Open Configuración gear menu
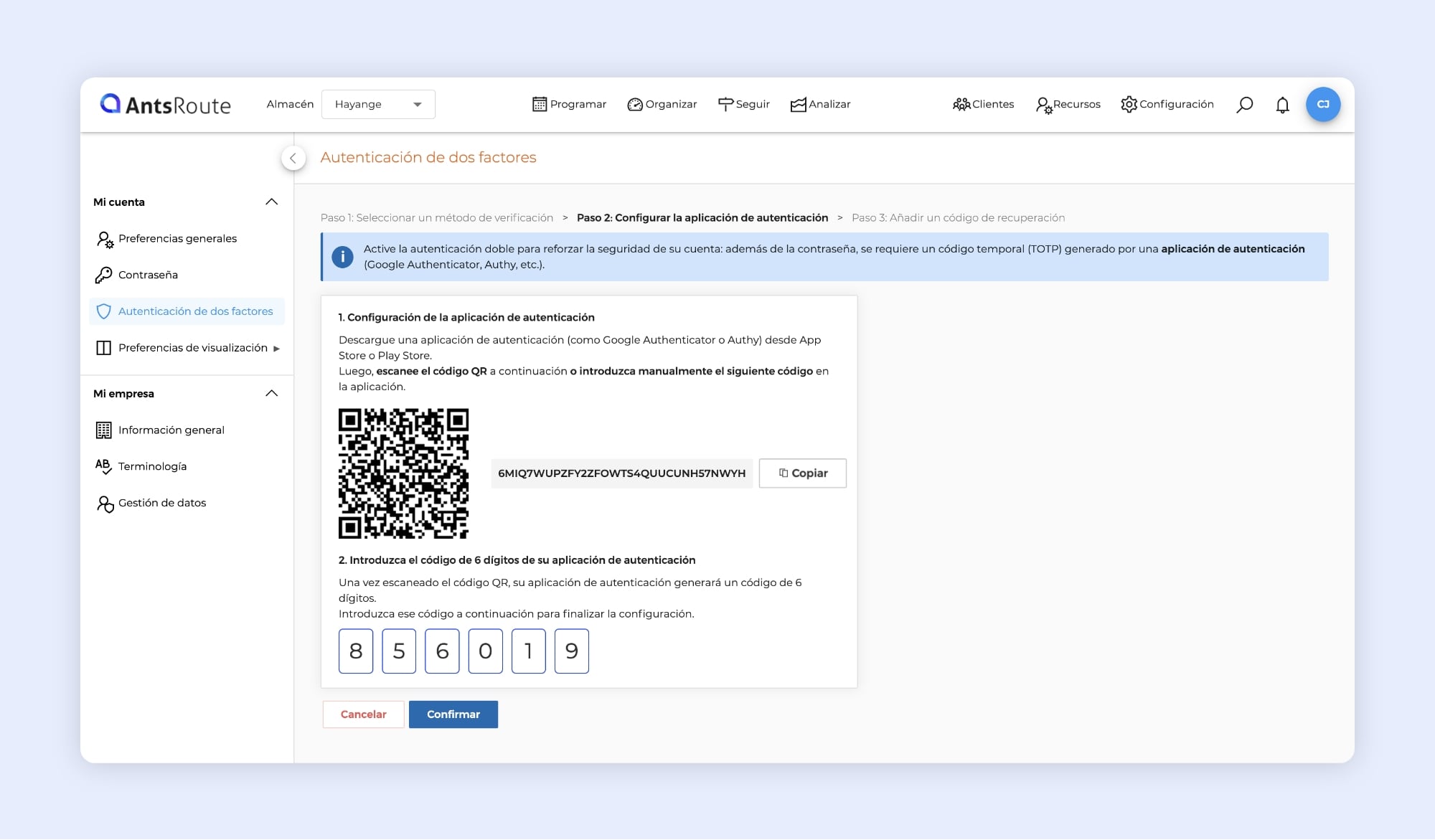1435x840 pixels. (x=1167, y=105)
